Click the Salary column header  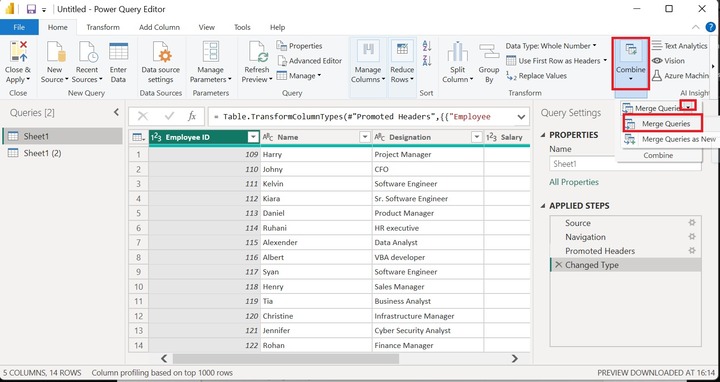click(507, 137)
